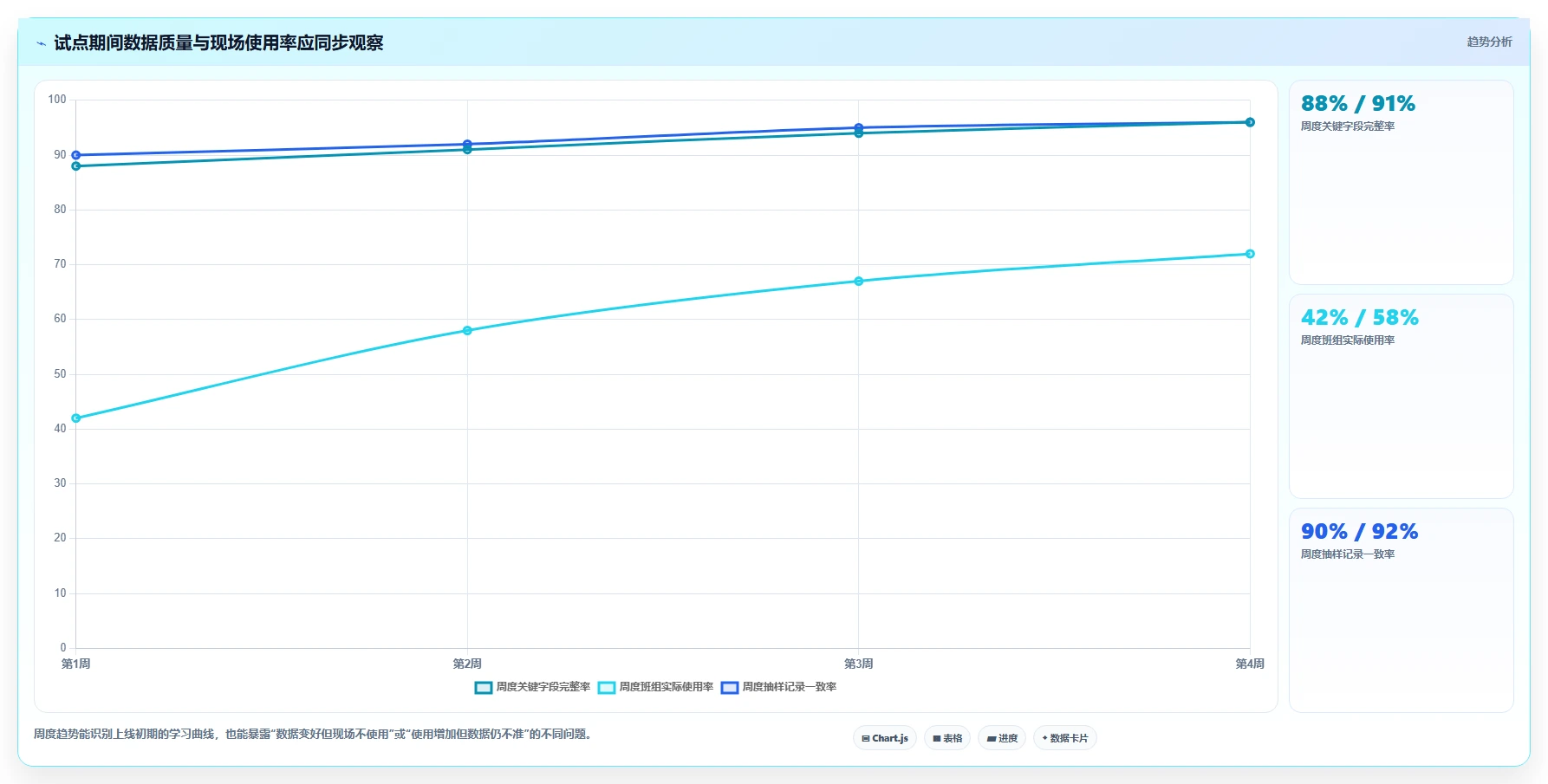The width and height of the screenshot is (1548, 784).
Task: Click 第2周 data point on cyan usage line
Action: coord(467,330)
